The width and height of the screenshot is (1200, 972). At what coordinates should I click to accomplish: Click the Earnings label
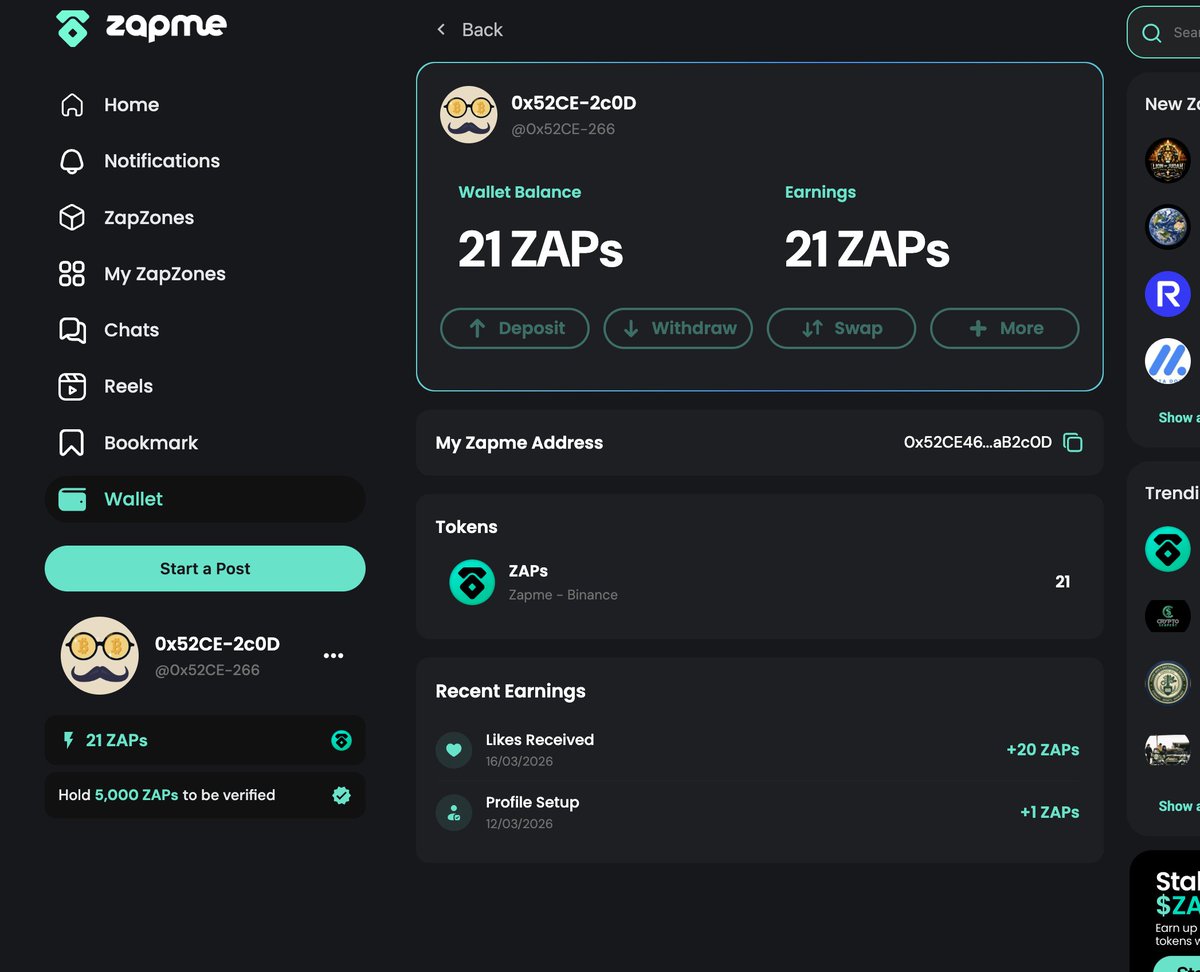pyautogui.click(x=820, y=192)
